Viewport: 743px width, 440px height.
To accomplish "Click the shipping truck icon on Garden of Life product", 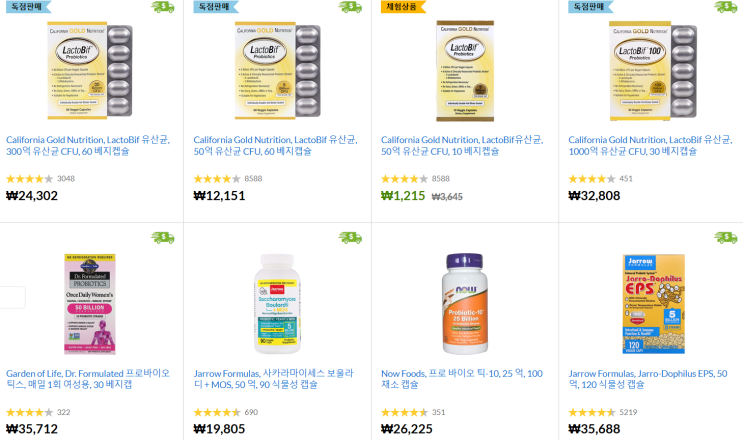I will click(163, 237).
